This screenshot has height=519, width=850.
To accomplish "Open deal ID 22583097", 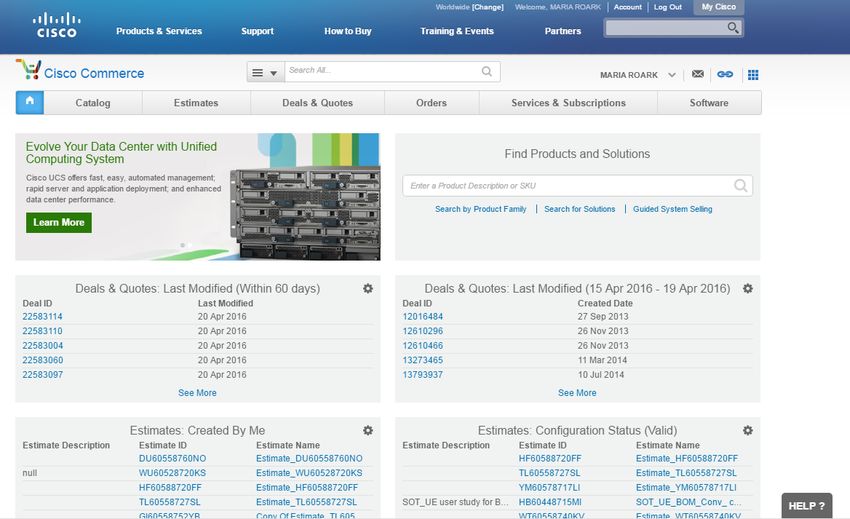I will coord(43,375).
